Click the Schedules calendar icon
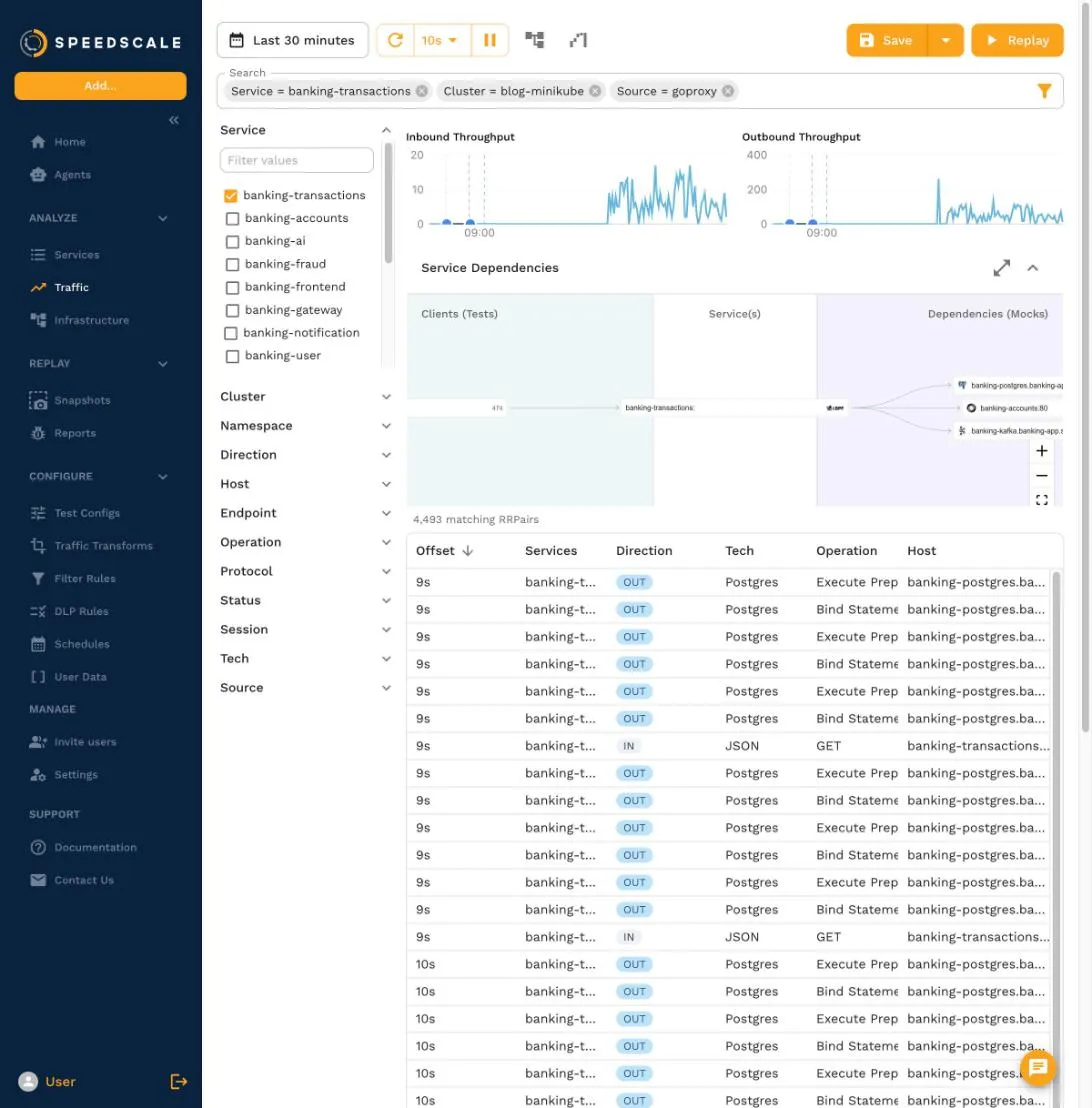The width and height of the screenshot is (1092, 1108). [38, 644]
